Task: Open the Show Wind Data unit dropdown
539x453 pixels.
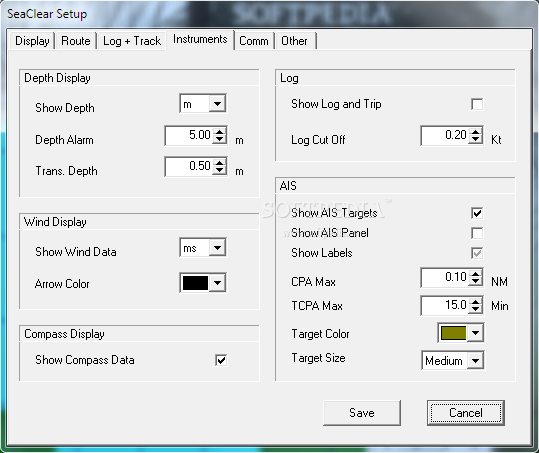Action: [x=217, y=247]
